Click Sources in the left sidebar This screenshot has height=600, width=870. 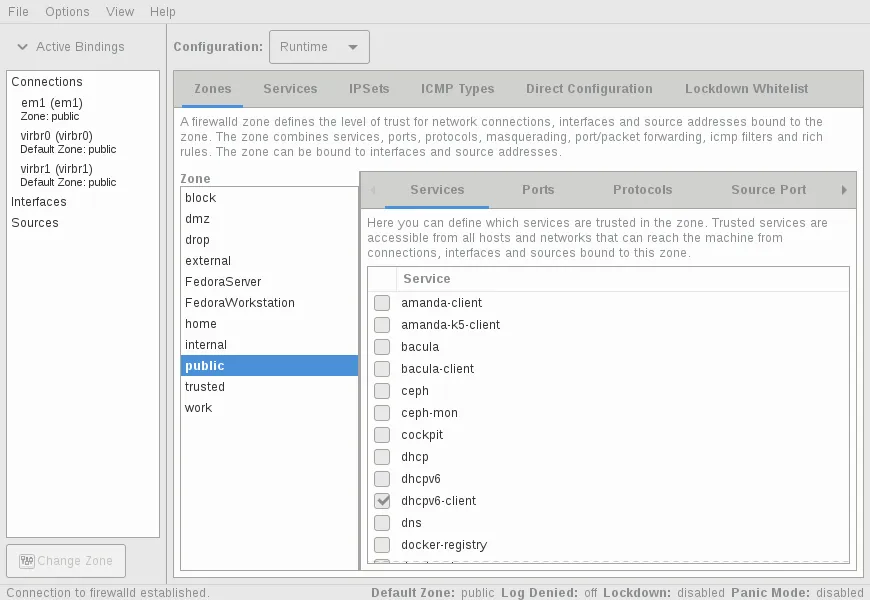coord(34,222)
